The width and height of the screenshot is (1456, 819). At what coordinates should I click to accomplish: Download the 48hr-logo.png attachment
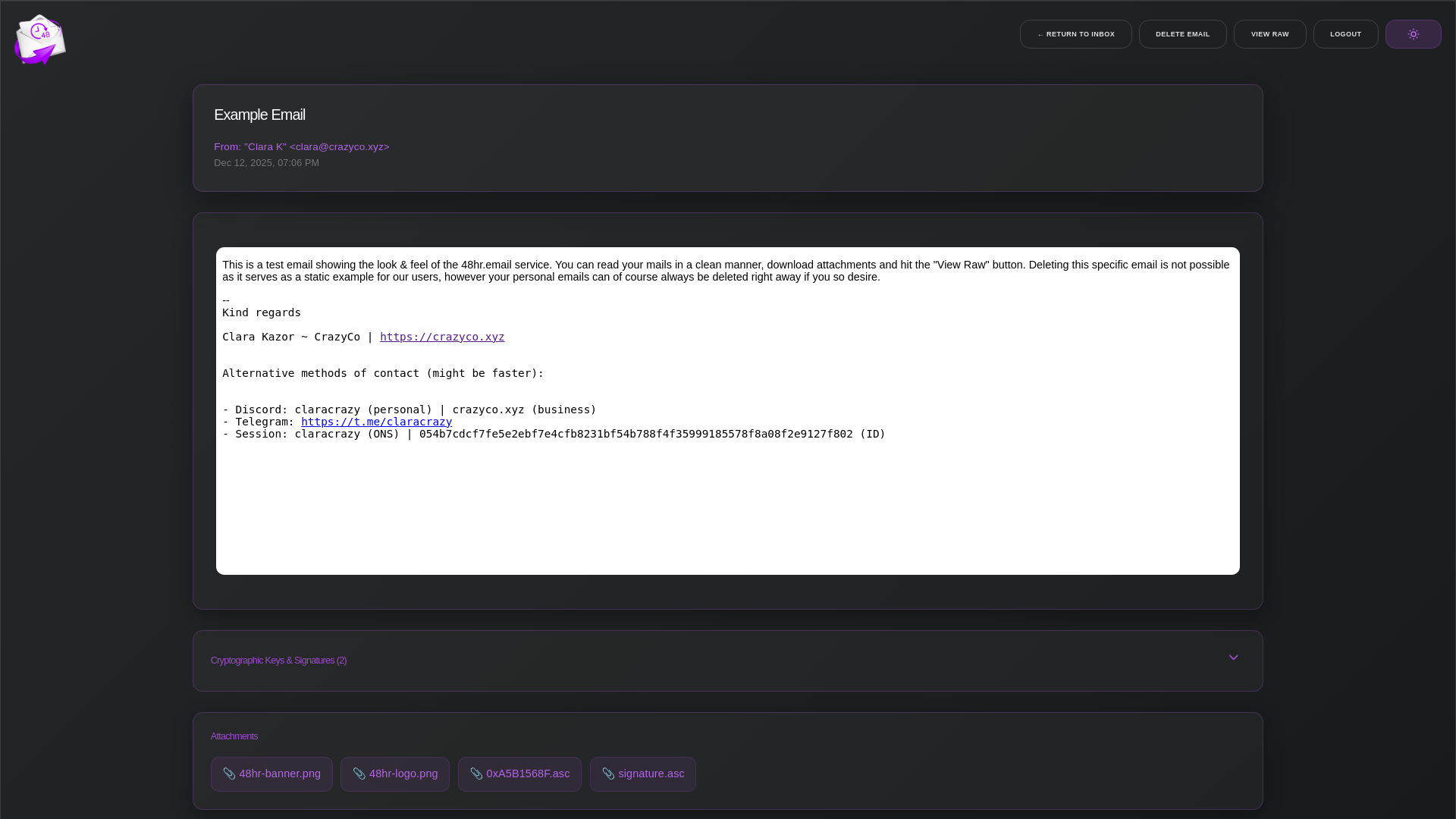[403, 773]
